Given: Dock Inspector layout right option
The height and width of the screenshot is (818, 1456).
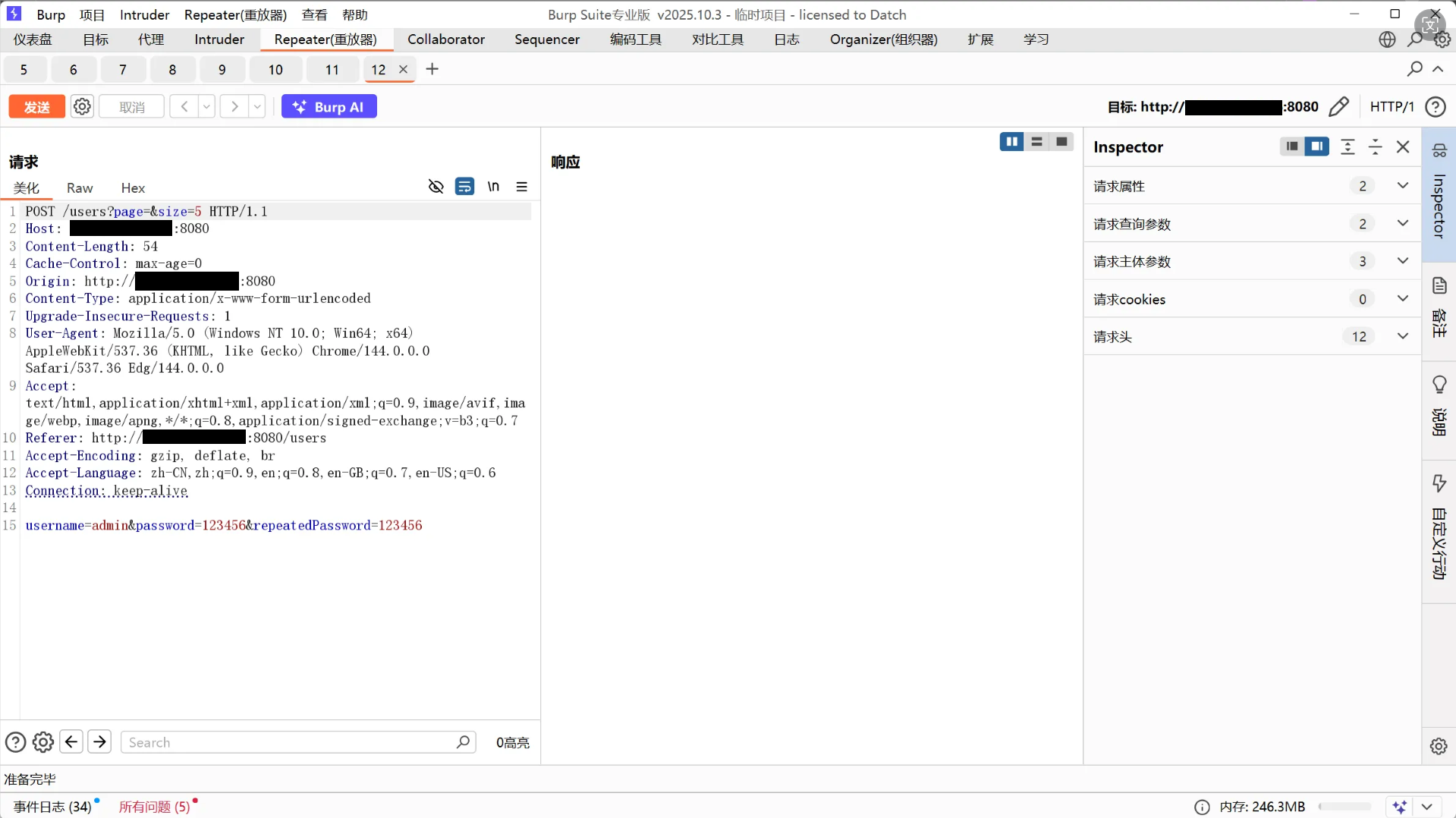Looking at the screenshot, I should [x=1317, y=146].
